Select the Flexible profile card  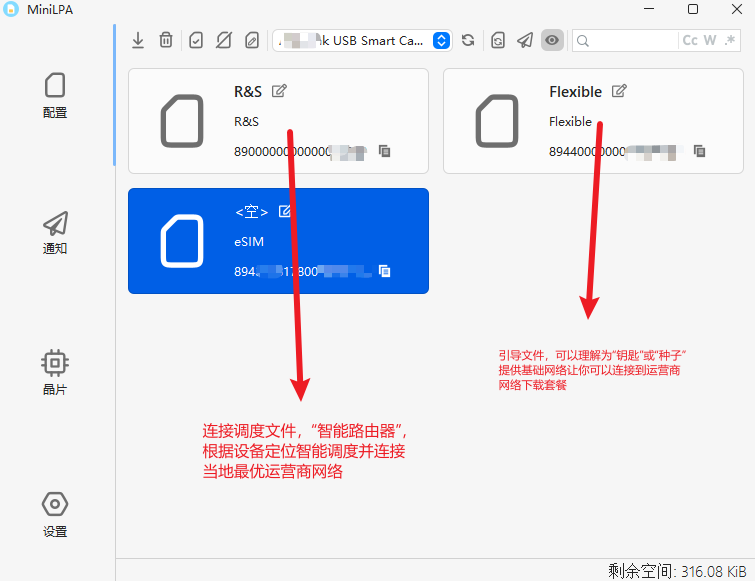point(592,121)
